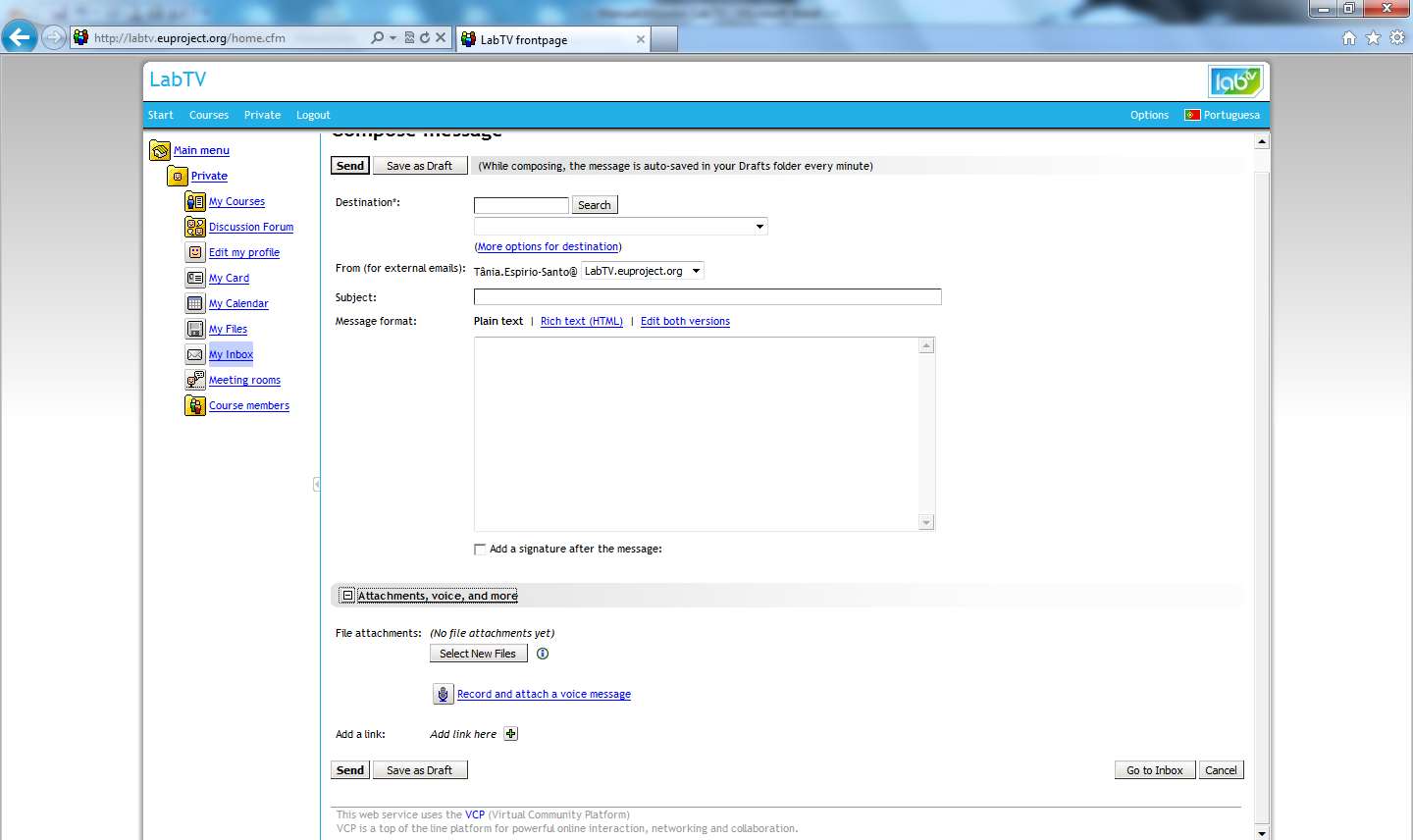Screen dimensions: 1413x840
Task: Click the Portuguesa language link
Action: pos(1231,115)
